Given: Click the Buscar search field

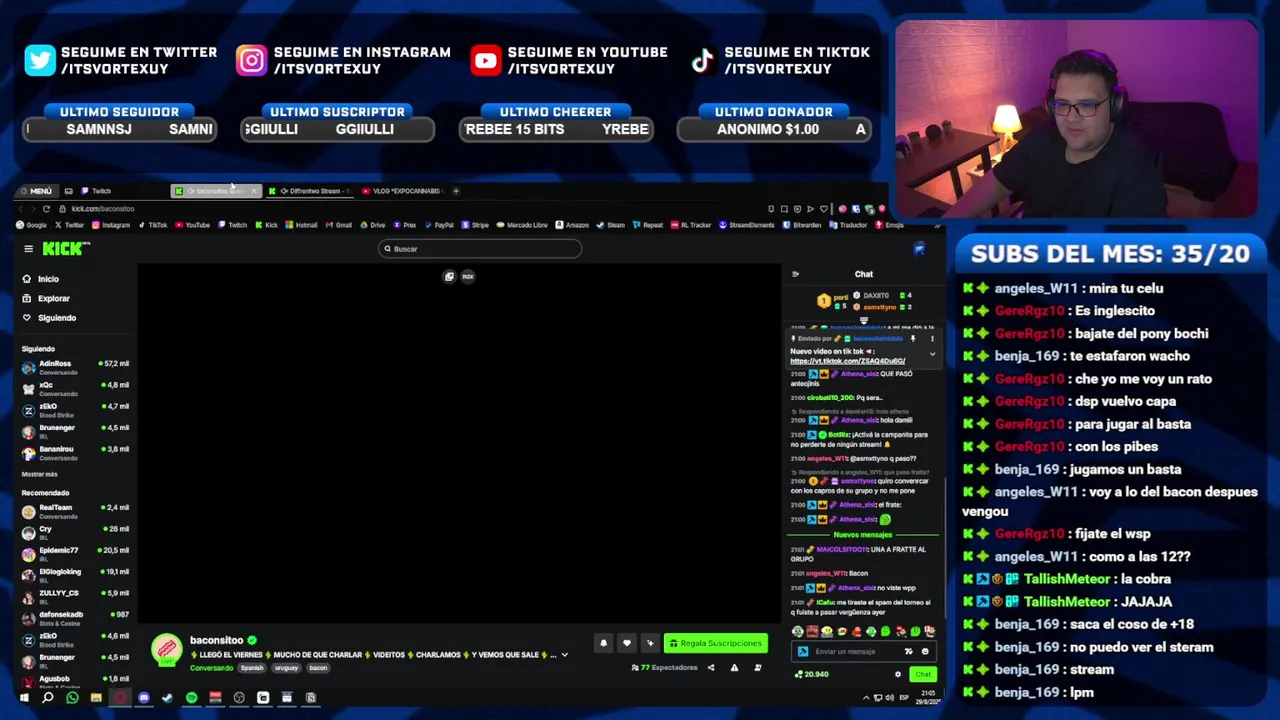Looking at the screenshot, I should [480, 249].
